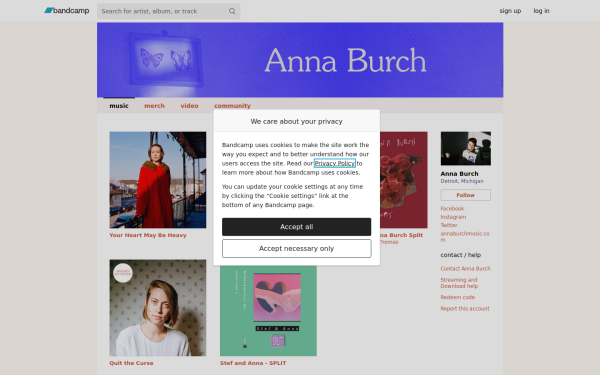Image resolution: width=600 pixels, height=375 pixels.
Task: Click Your Heart May Be Heavy title link
Action: click(148, 235)
